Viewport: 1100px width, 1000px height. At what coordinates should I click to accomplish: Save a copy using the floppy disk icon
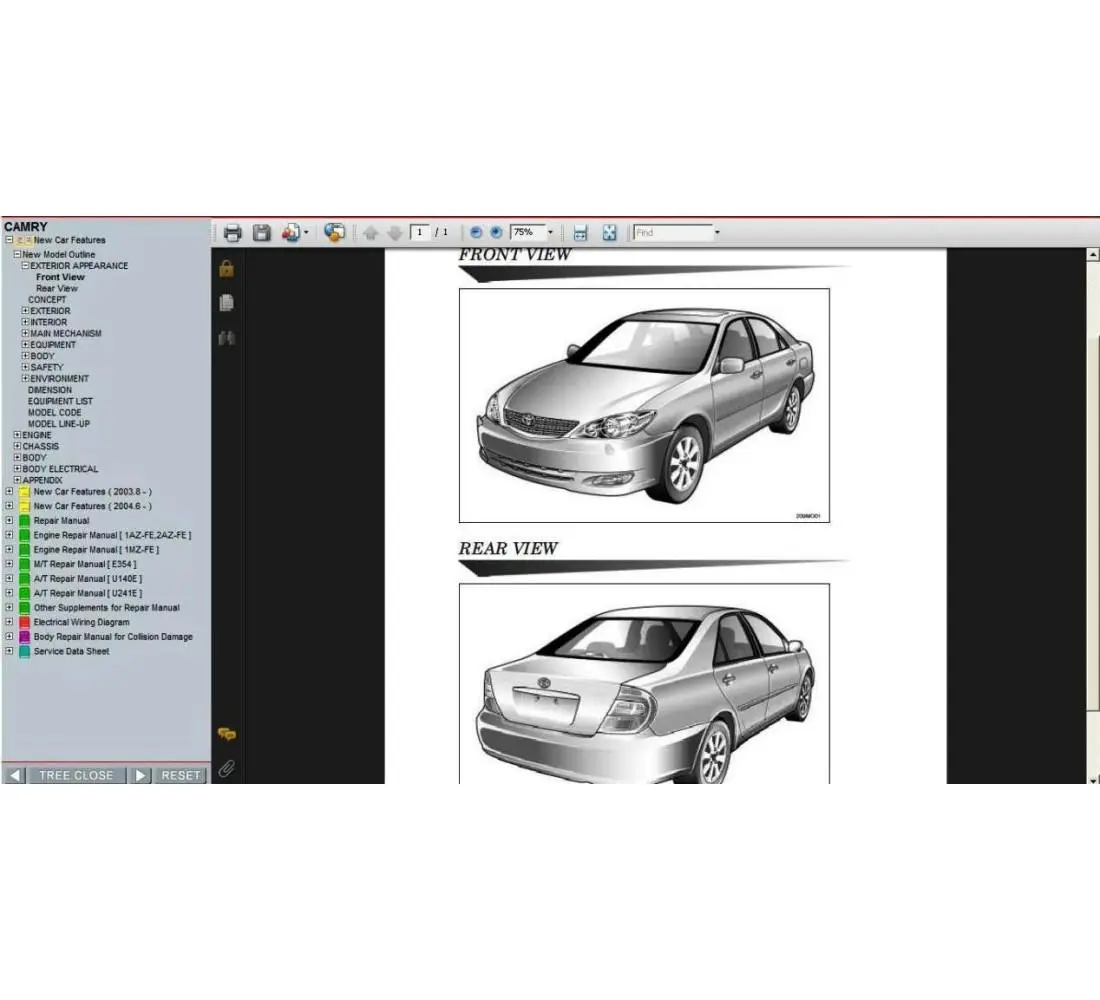[x=262, y=233]
